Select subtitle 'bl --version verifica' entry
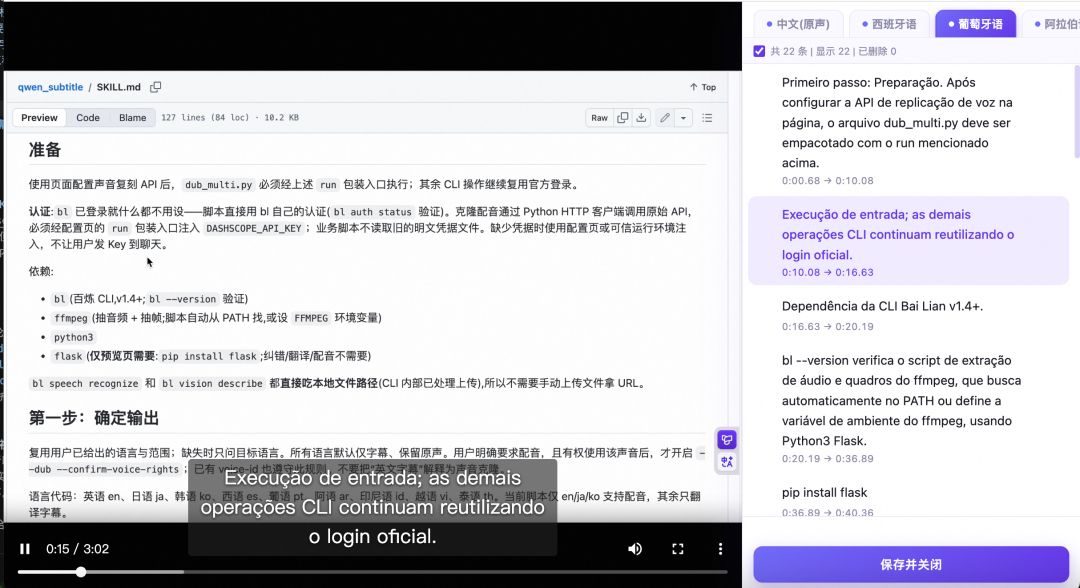This screenshot has height=588, width=1080. coord(908,408)
